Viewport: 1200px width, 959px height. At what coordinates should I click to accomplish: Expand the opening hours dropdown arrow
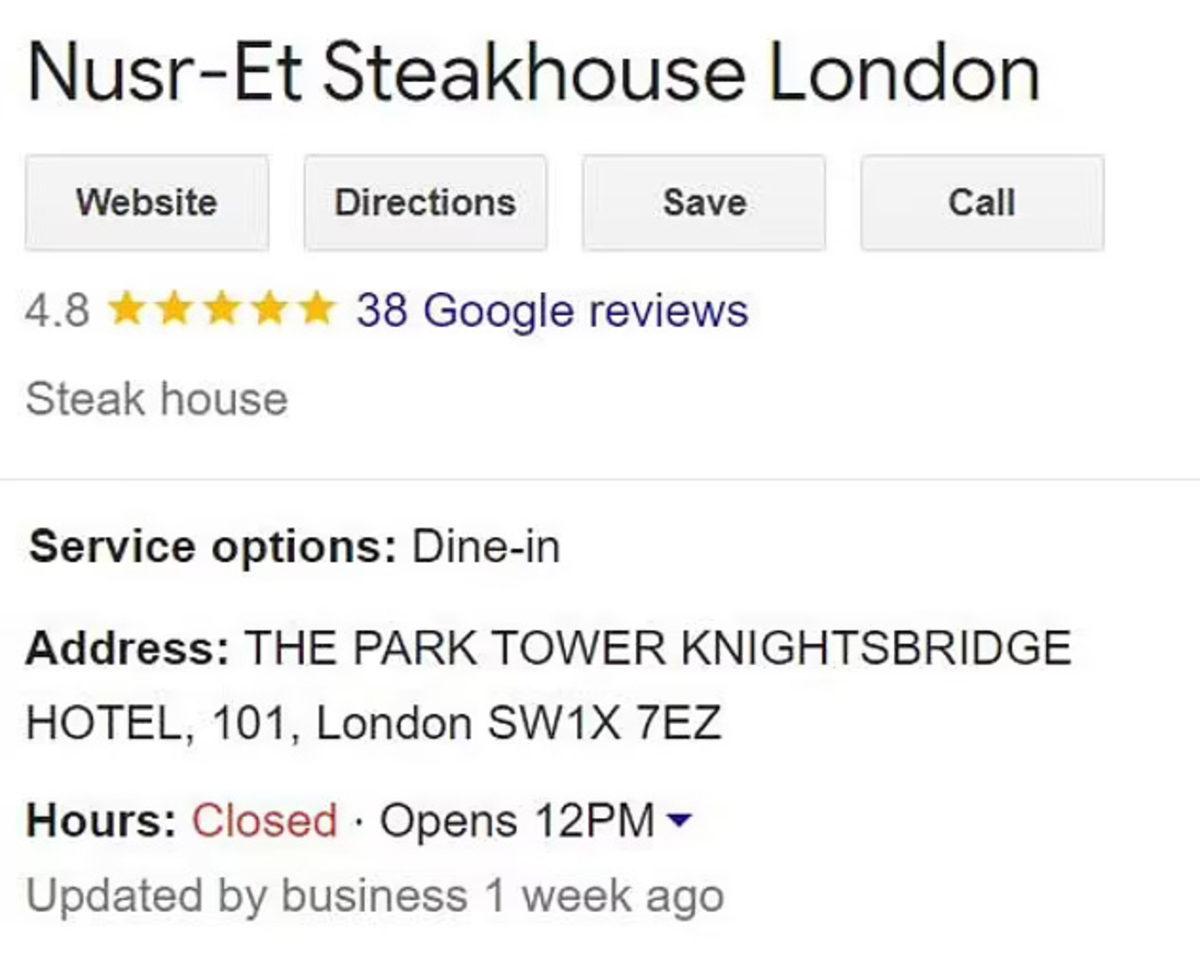pos(679,822)
